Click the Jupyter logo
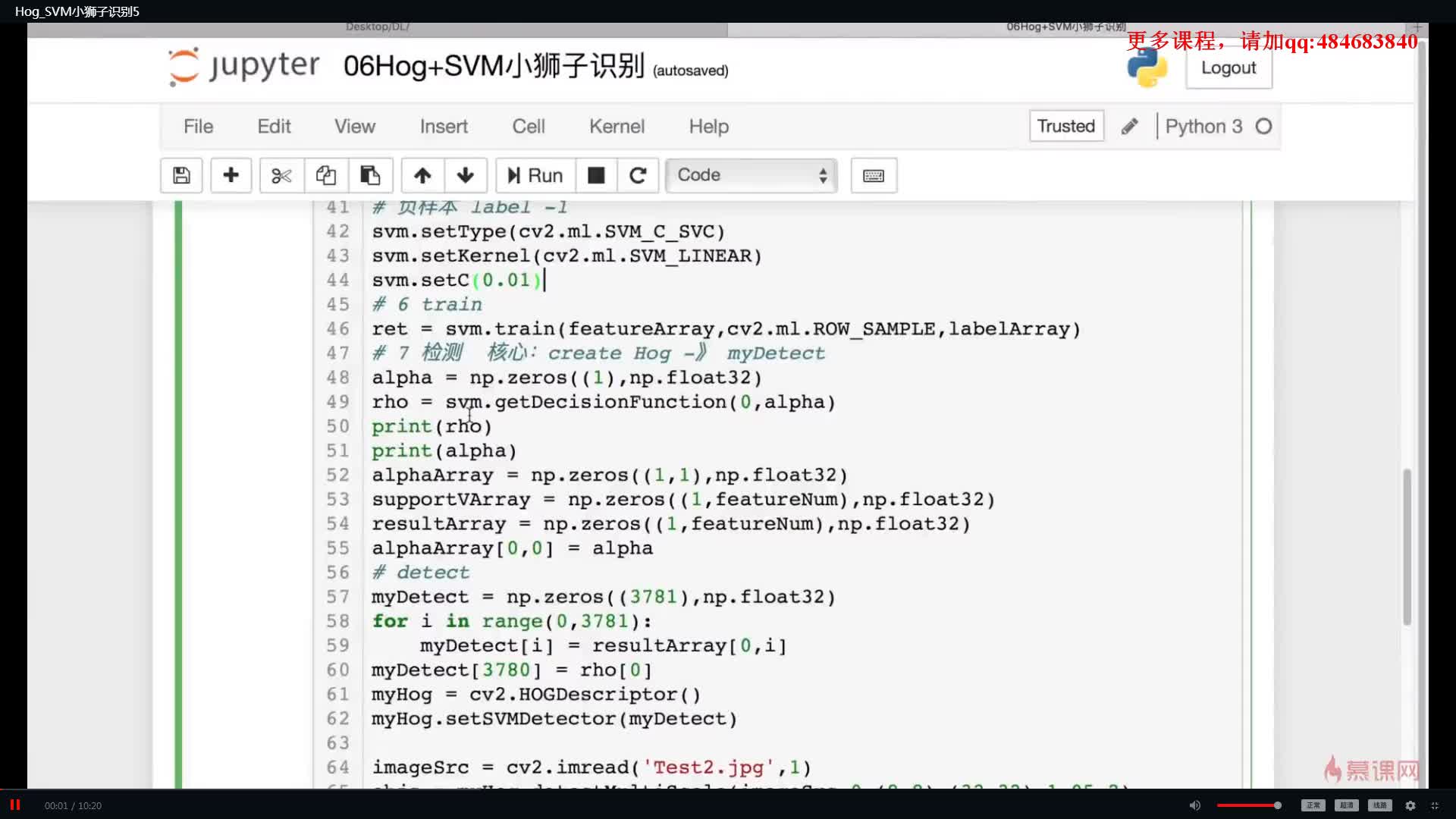This screenshot has height=819, width=1456. tap(244, 67)
